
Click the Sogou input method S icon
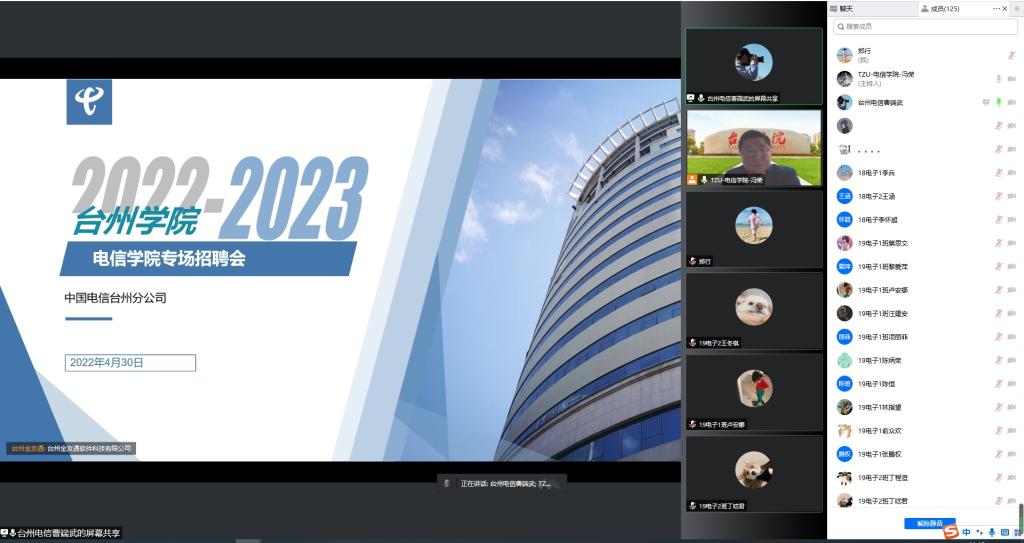(x=950, y=531)
